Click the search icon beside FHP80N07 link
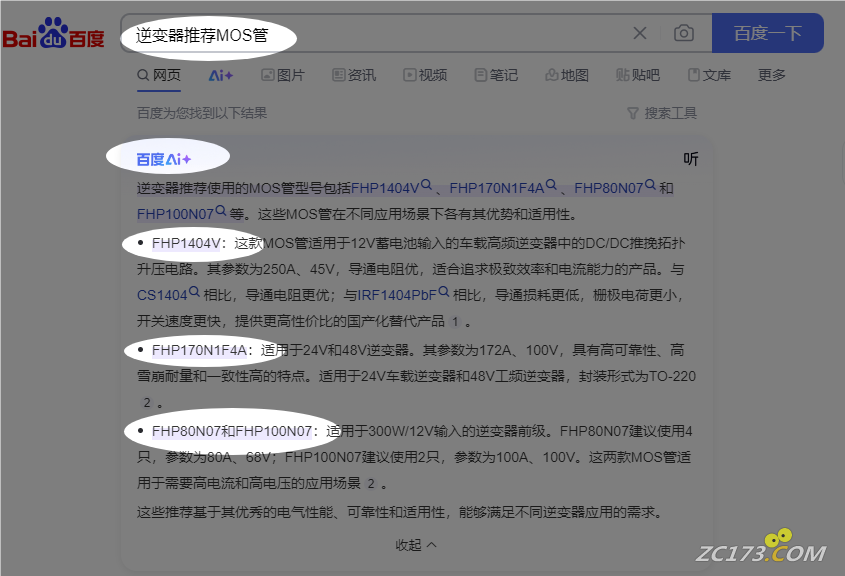This screenshot has height=576, width=845. pos(650,185)
